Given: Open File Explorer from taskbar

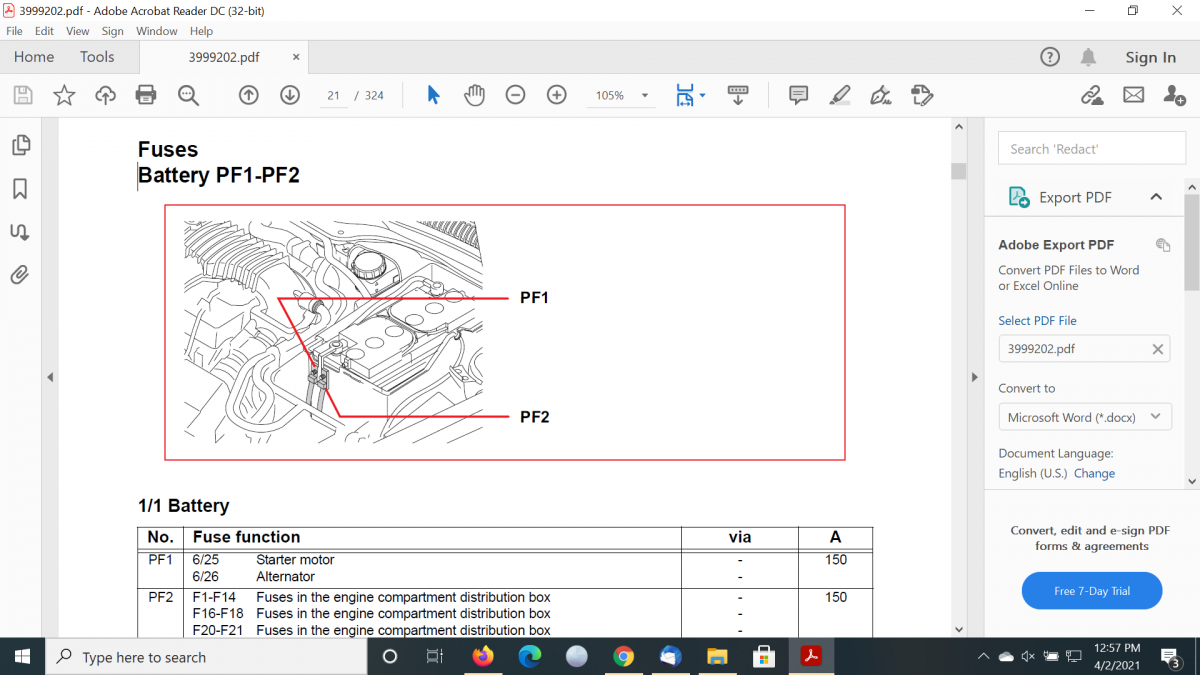Looking at the screenshot, I should point(717,657).
